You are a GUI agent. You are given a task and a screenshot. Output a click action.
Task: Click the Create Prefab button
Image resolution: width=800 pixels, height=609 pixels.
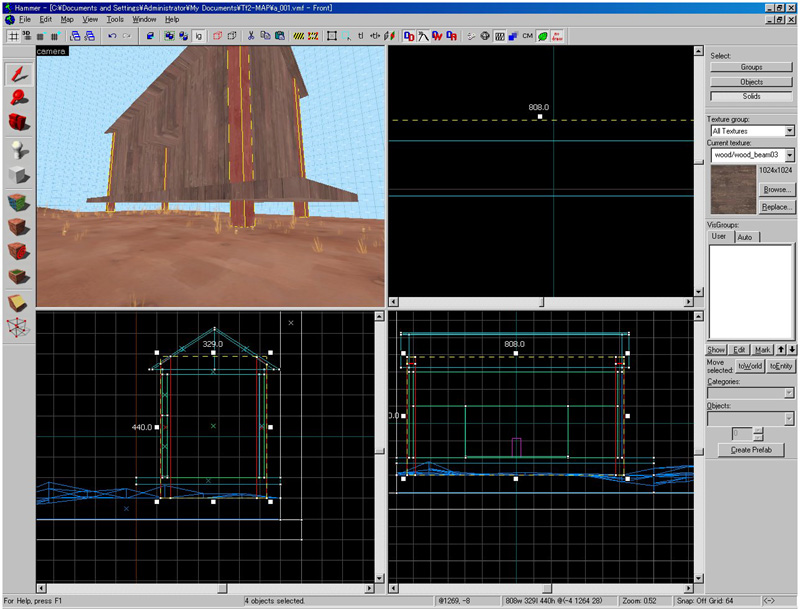751,450
